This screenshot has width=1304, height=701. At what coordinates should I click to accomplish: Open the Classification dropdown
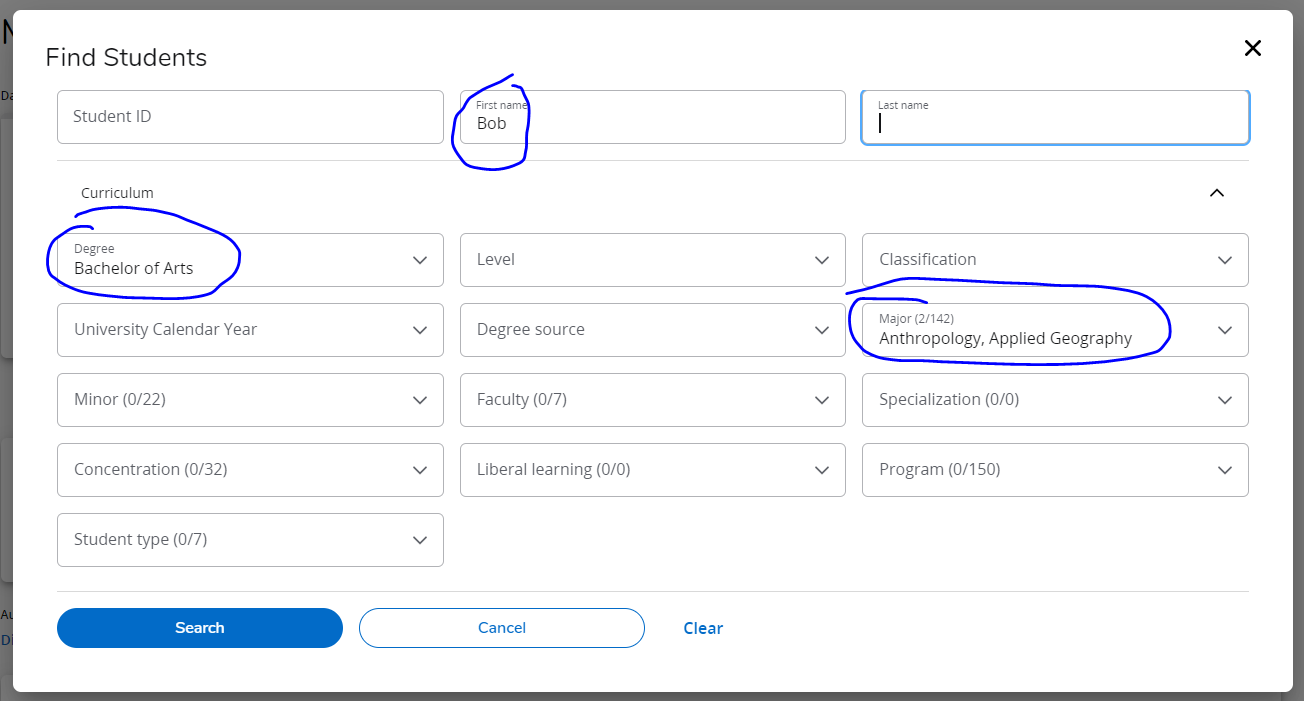point(1055,260)
